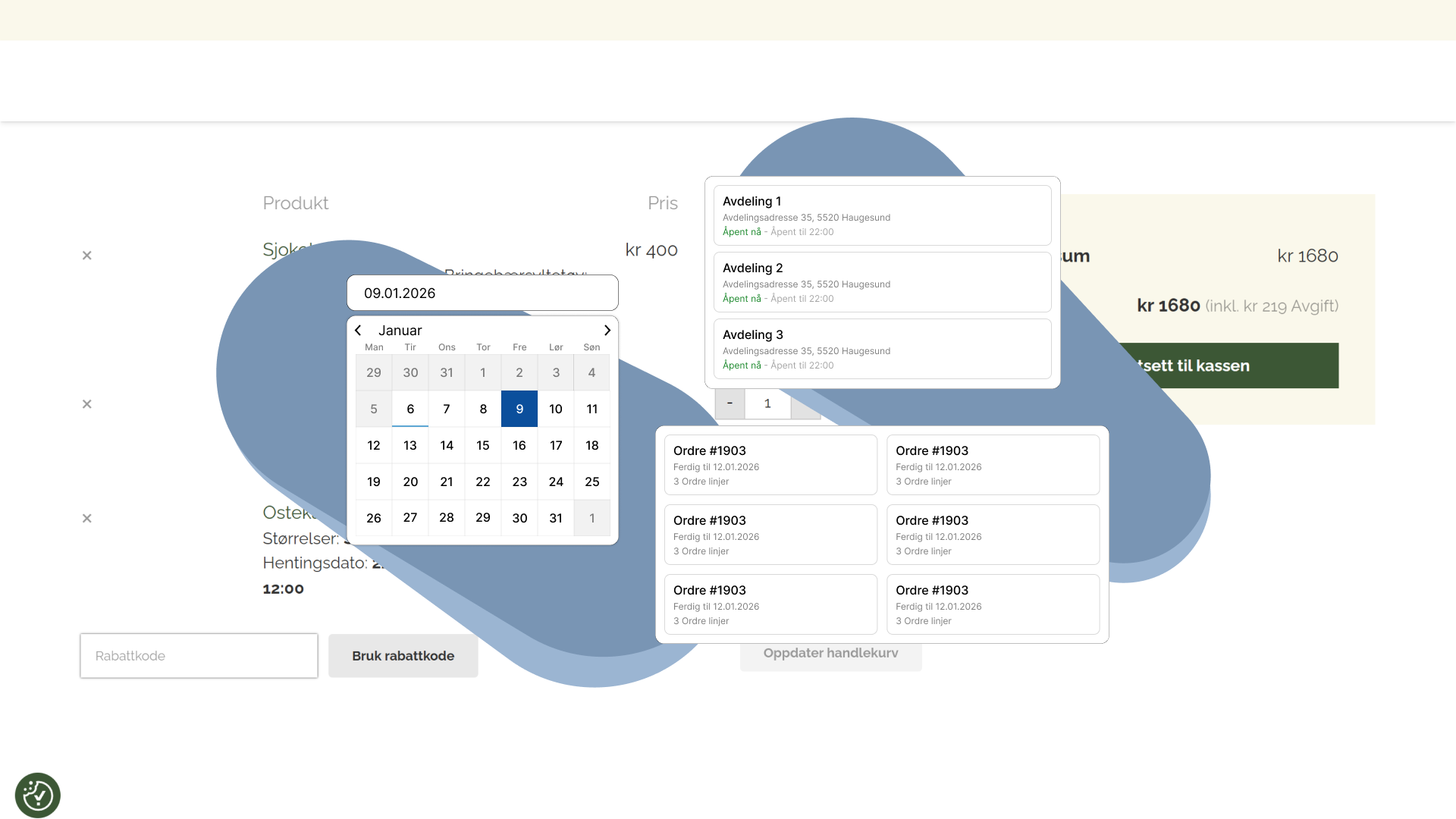
Task: Open the cookie consent icon
Action: (x=38, y=795)
